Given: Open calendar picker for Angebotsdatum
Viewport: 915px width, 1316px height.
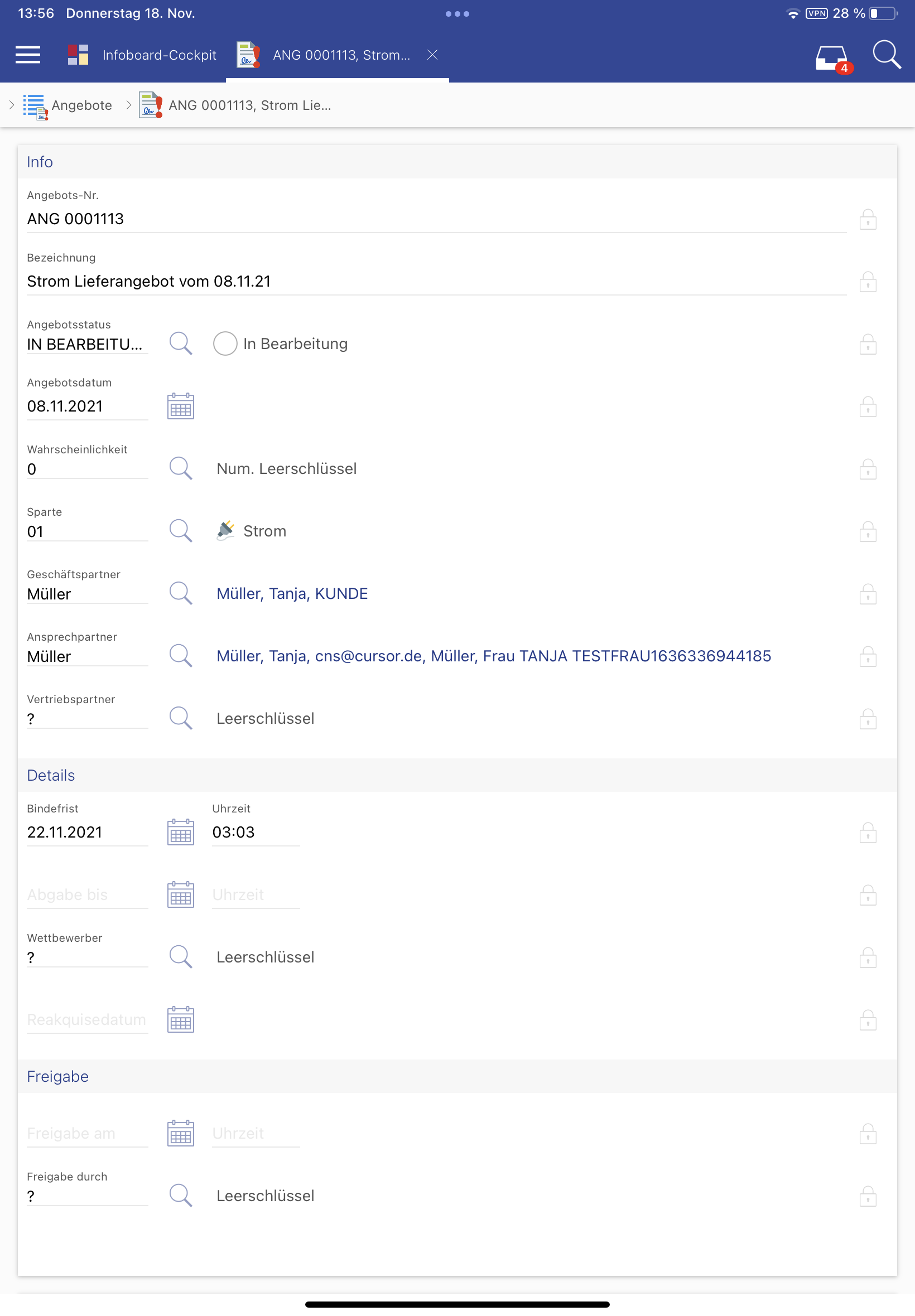Looking at the screenshot, I should coord(181,406).
